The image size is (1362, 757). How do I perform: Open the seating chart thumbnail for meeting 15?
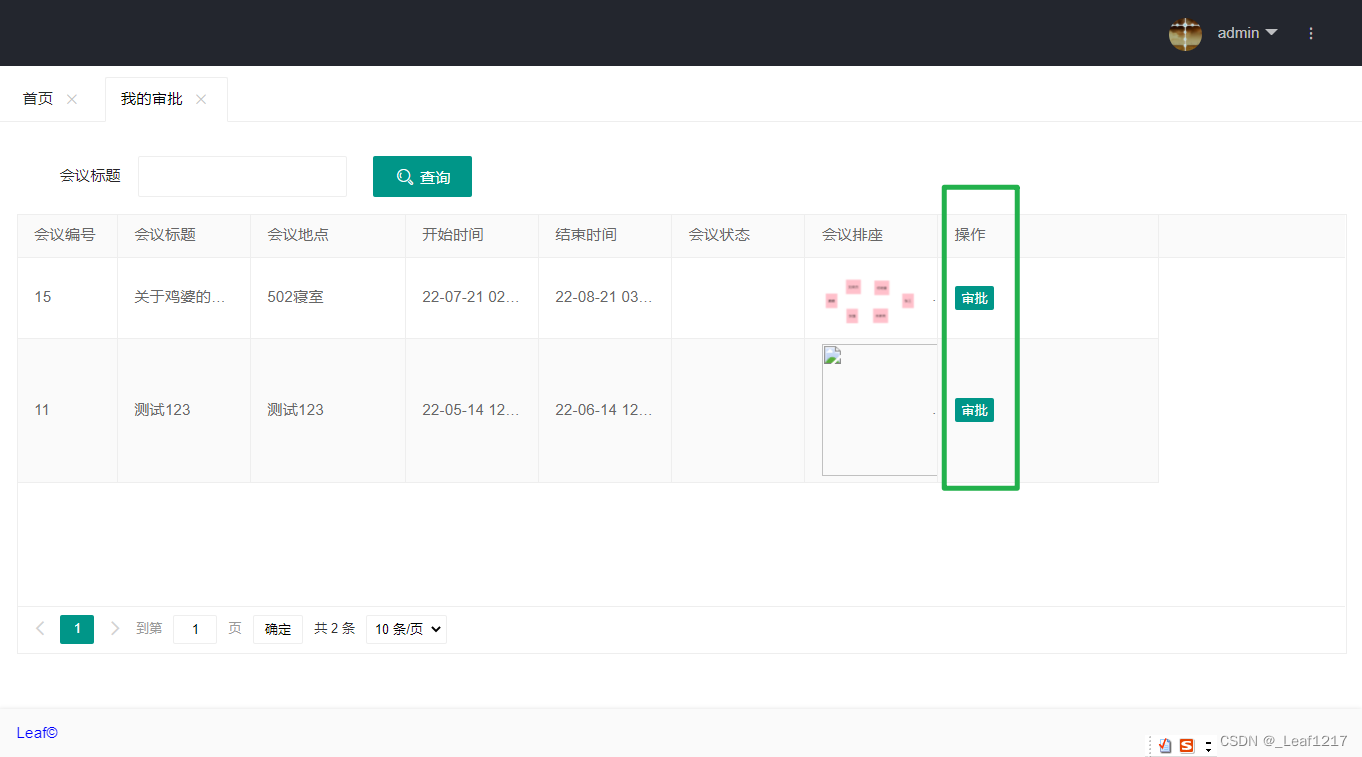click(870, 300)
